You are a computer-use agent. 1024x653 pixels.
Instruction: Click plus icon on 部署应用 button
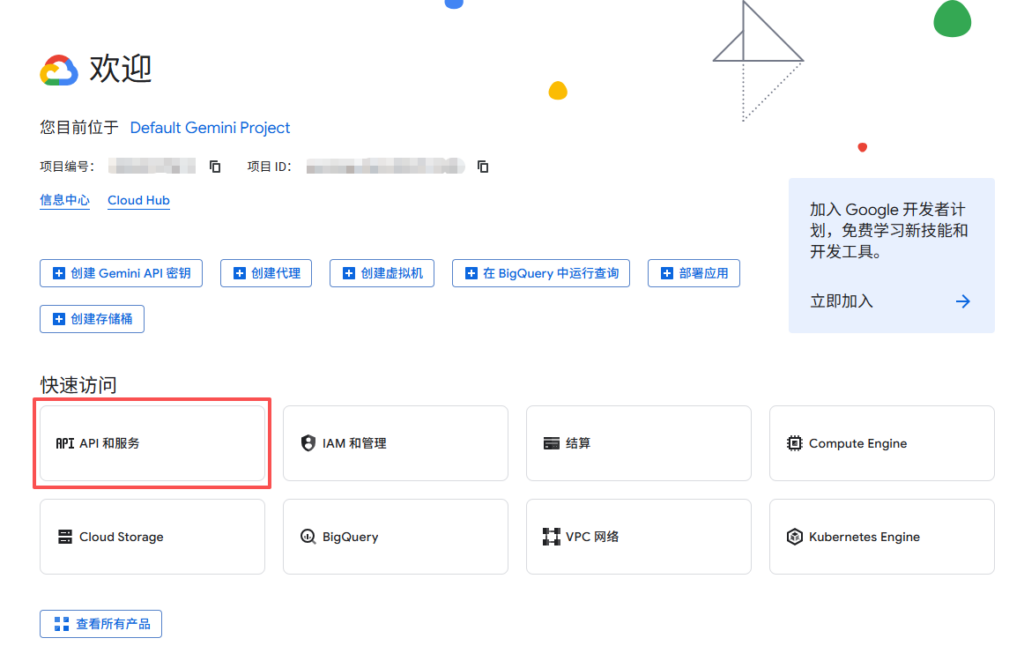[667, 273]
